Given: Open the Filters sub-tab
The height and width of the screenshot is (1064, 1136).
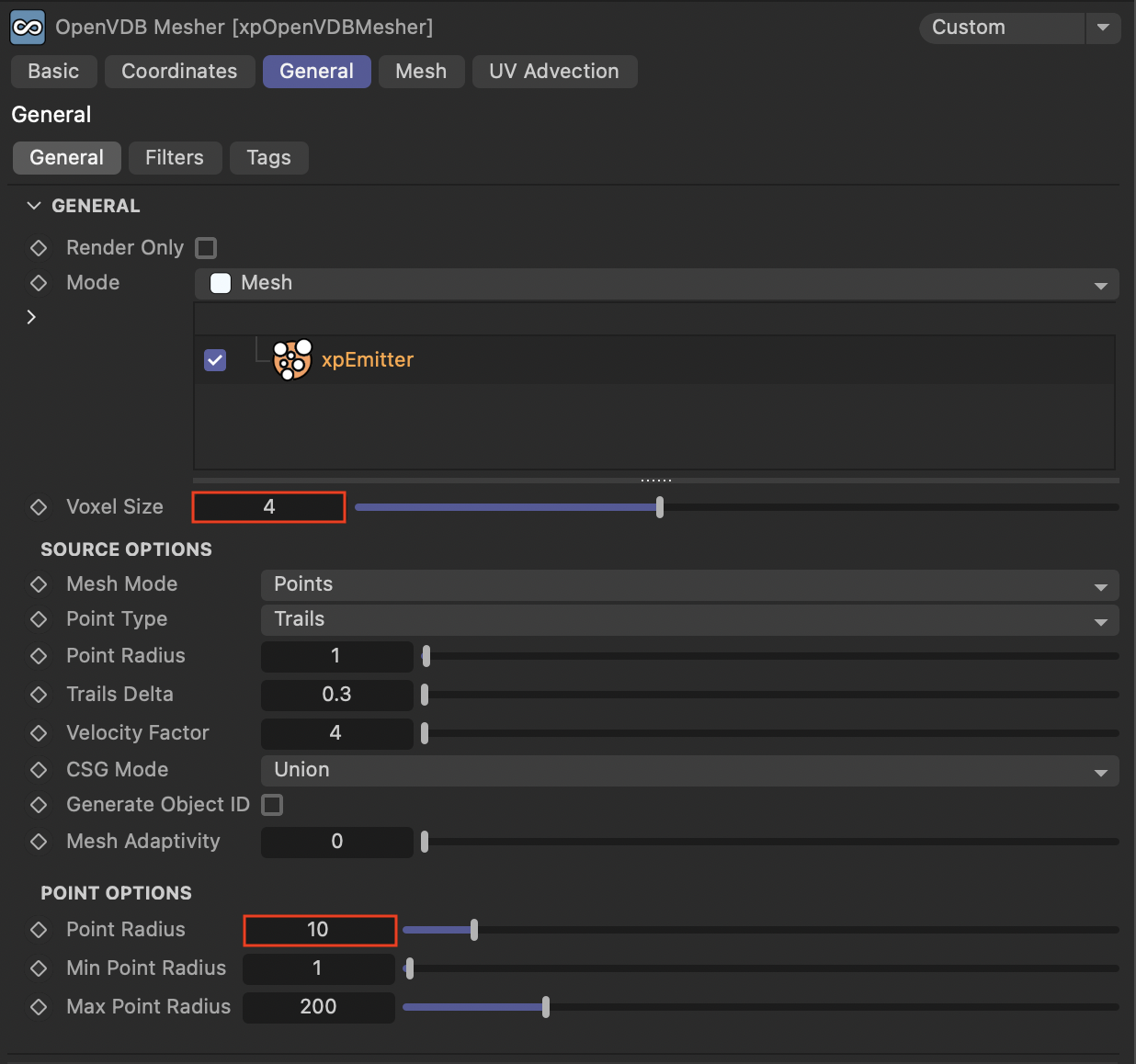Looking at the screenshot, I should pos(175,158).
